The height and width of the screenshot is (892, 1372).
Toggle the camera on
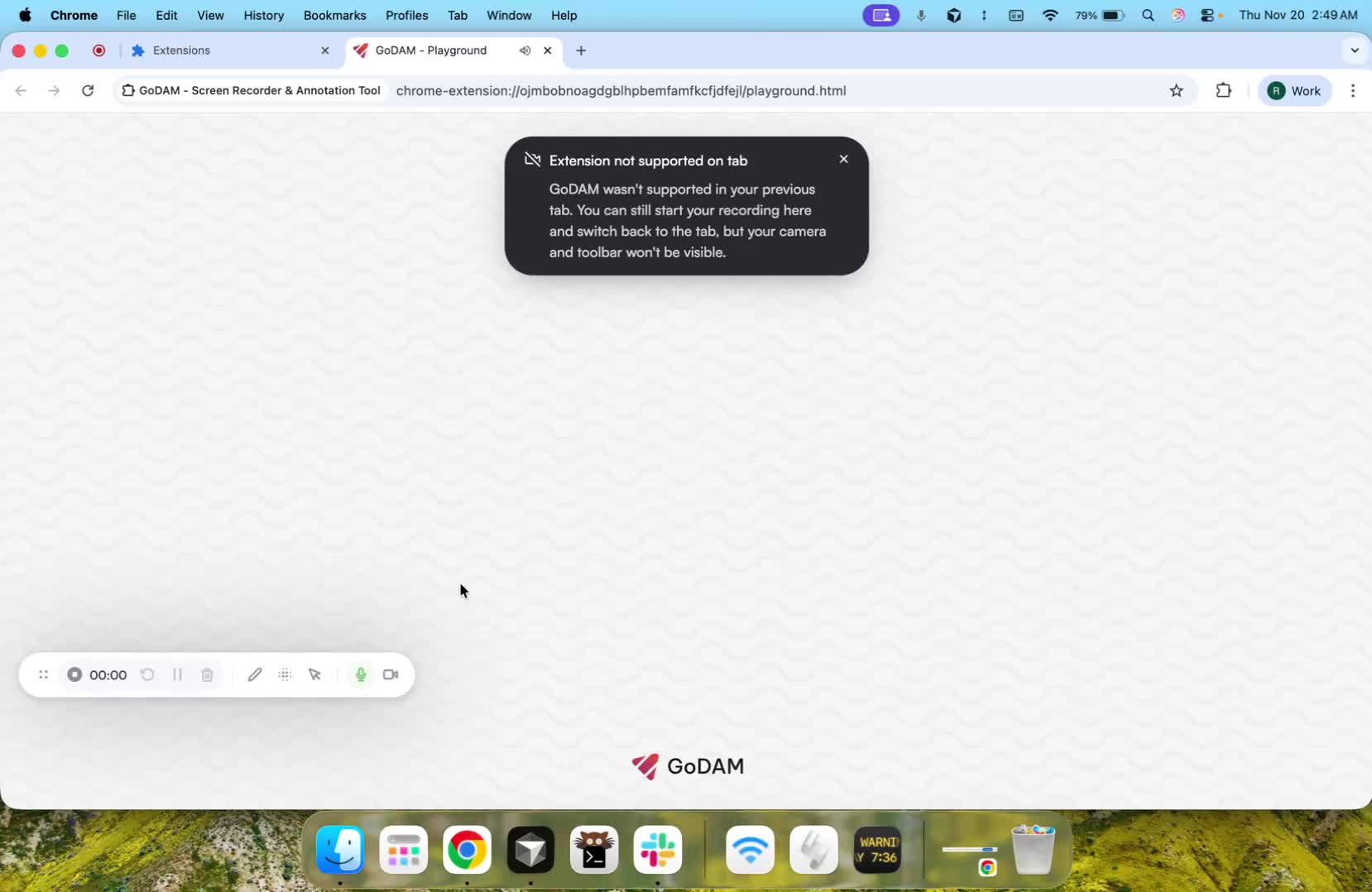click(x=391, y=674)
